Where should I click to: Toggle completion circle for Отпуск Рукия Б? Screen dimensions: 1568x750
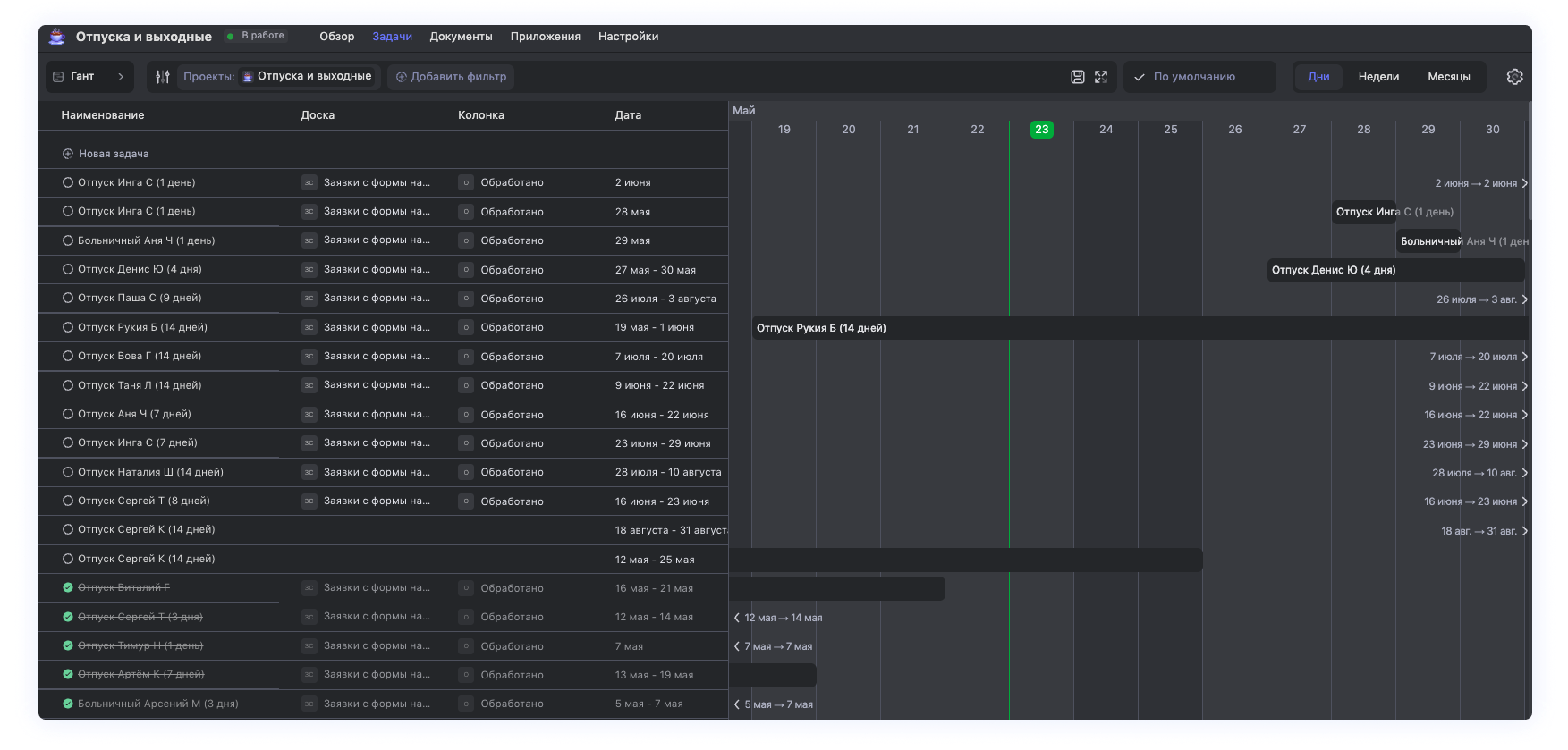(x=68, y=327)
